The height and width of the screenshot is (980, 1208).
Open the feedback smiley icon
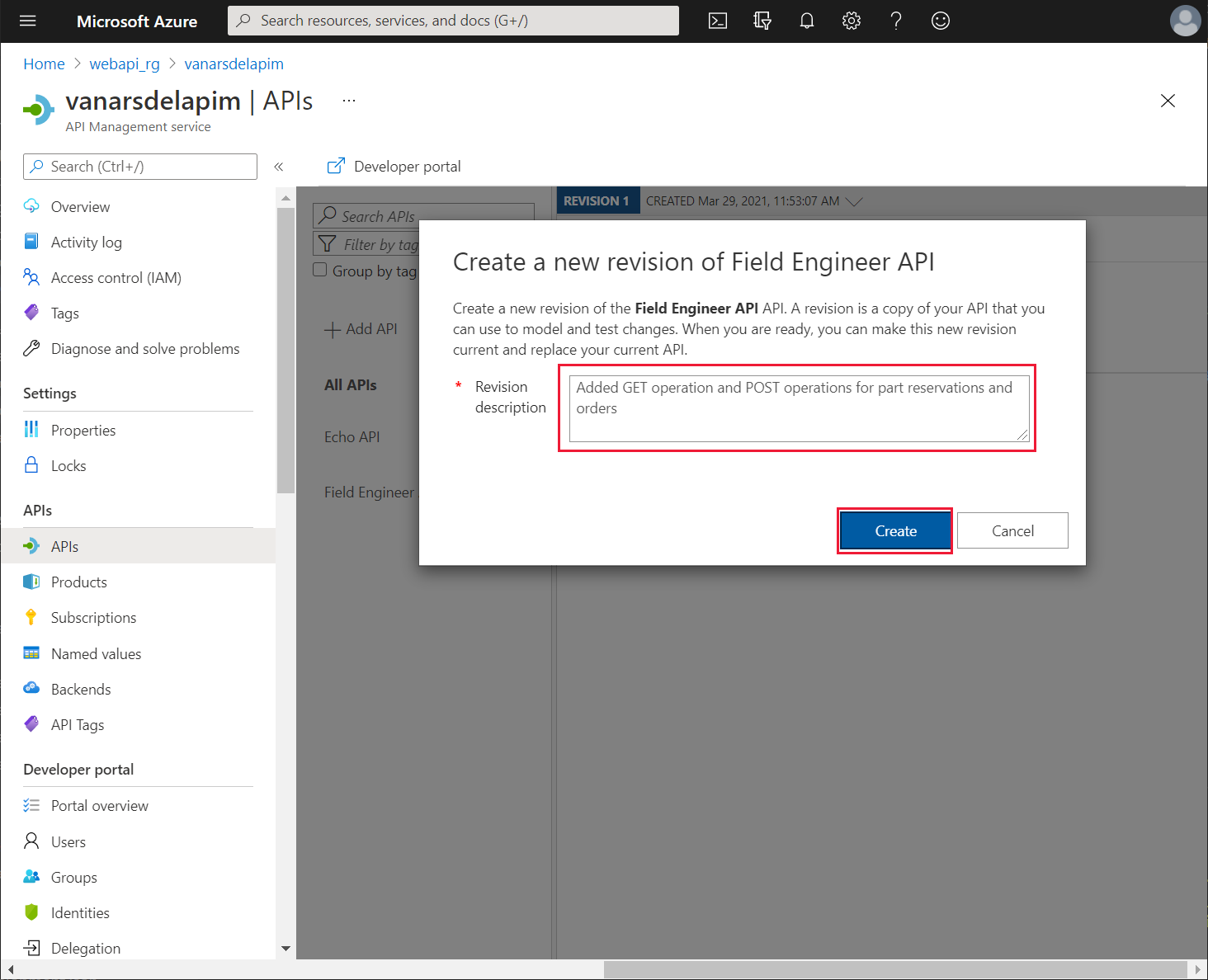tap(941, 21)
